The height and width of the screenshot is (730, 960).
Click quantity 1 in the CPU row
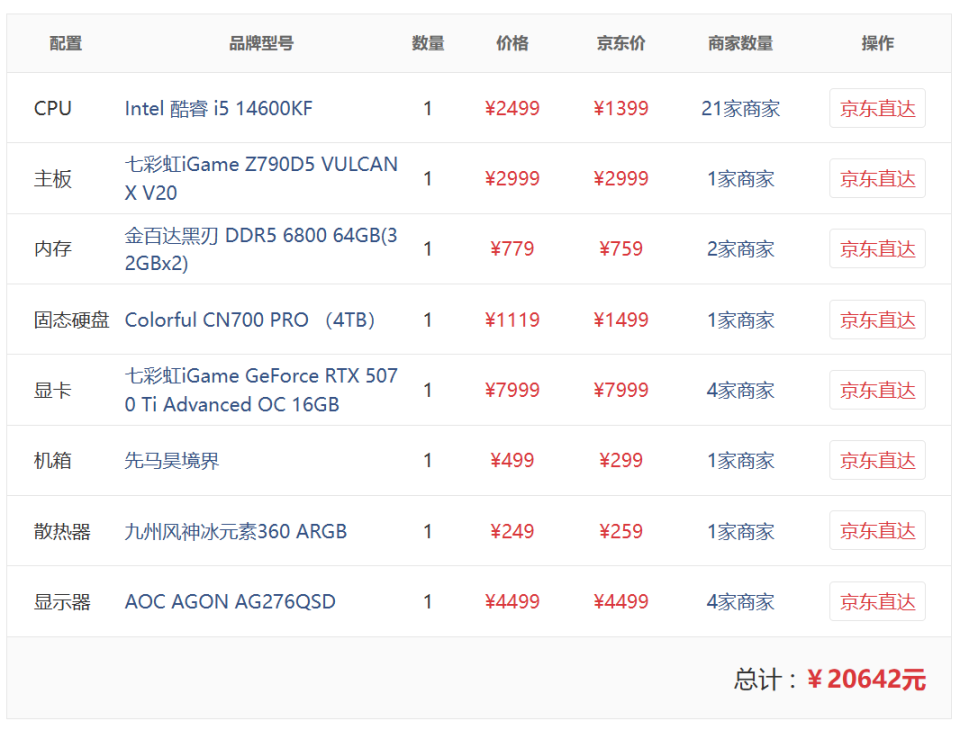[x=427, y=108]
